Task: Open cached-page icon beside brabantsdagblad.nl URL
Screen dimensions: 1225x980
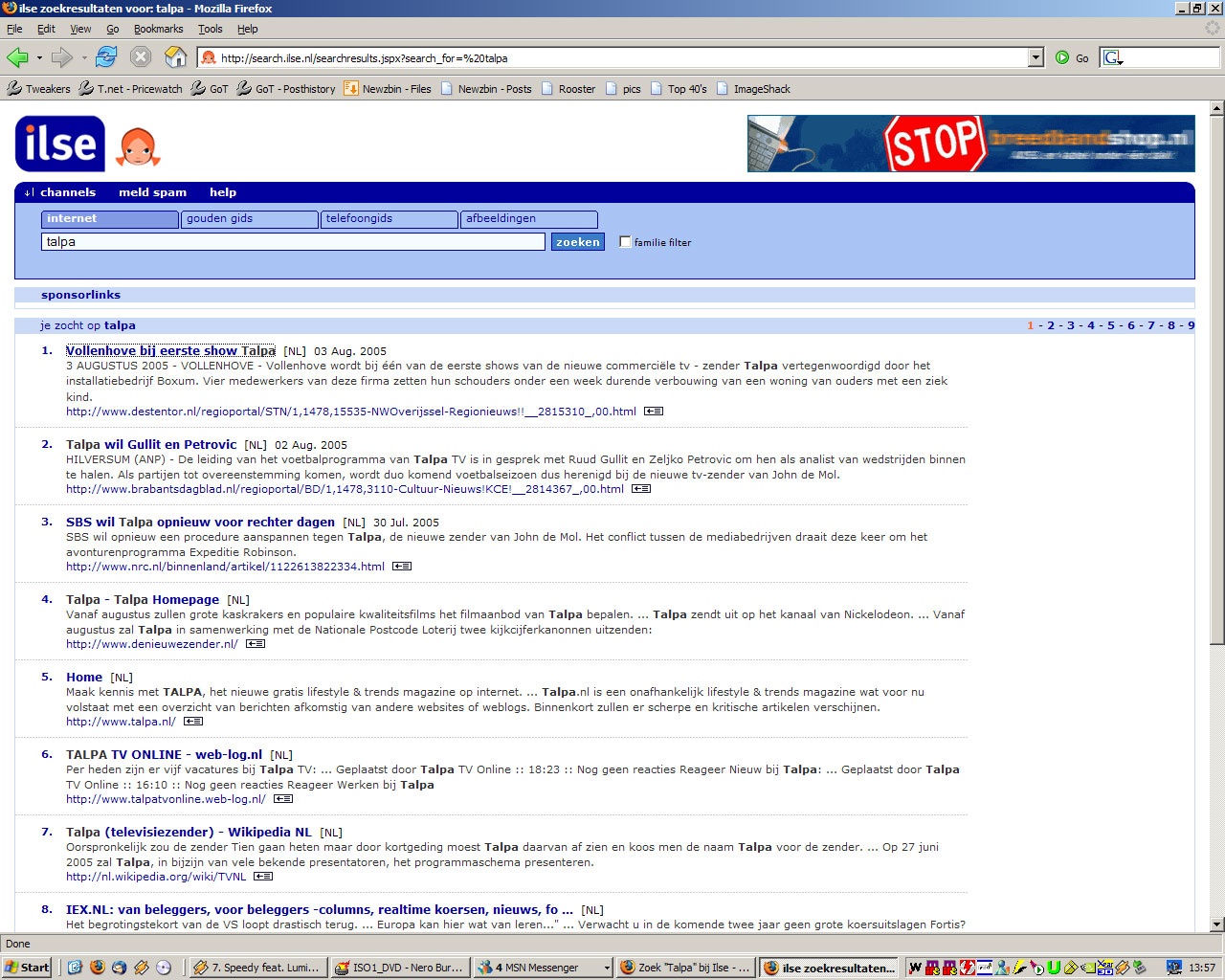Action: 640,489
